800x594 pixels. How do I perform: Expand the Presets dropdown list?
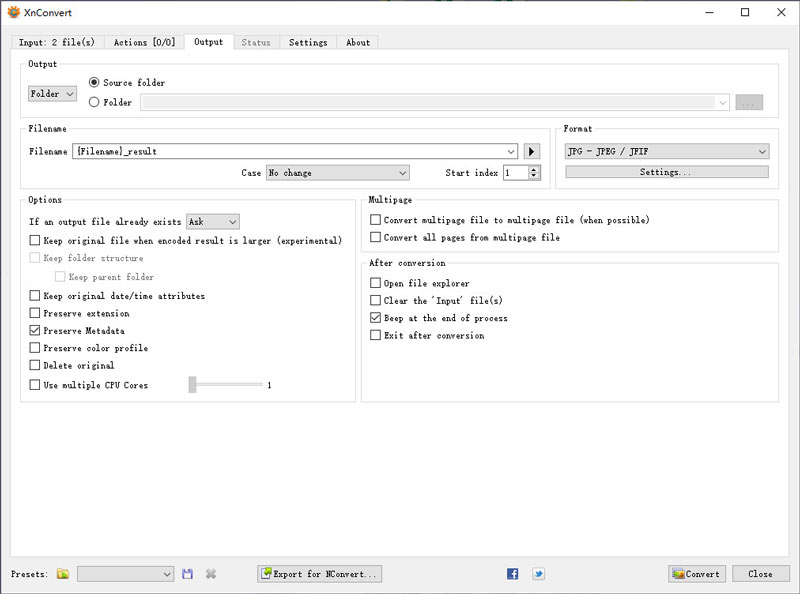point(126,574)
